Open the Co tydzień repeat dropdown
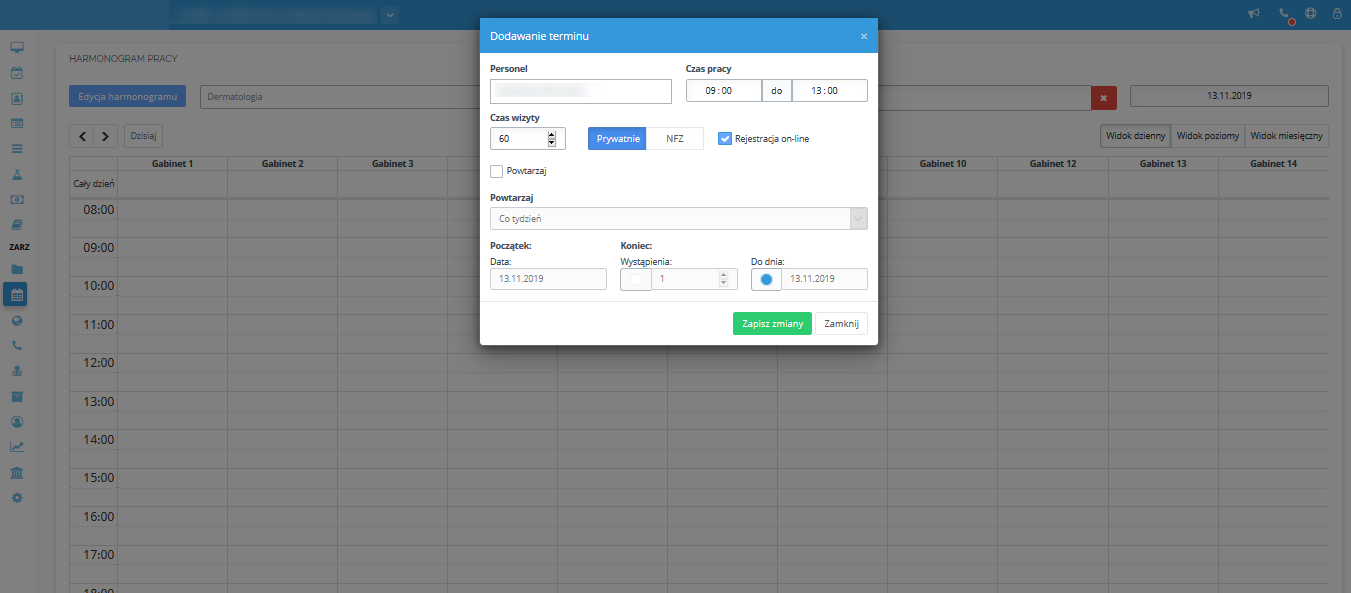1351x593 pixels. coord(679,219)
